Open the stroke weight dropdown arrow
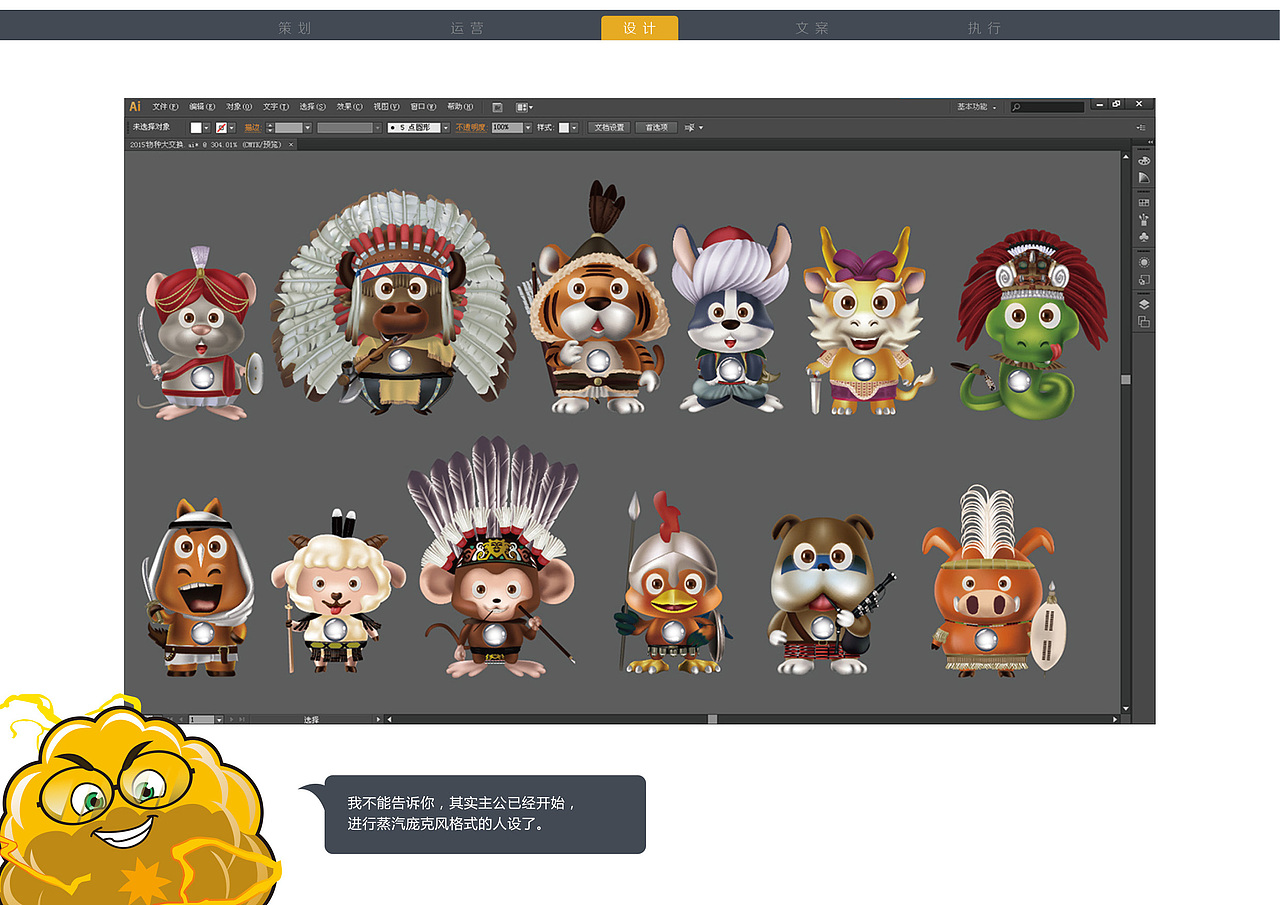This screenshot has width=1280, height=905. point(308,127)
